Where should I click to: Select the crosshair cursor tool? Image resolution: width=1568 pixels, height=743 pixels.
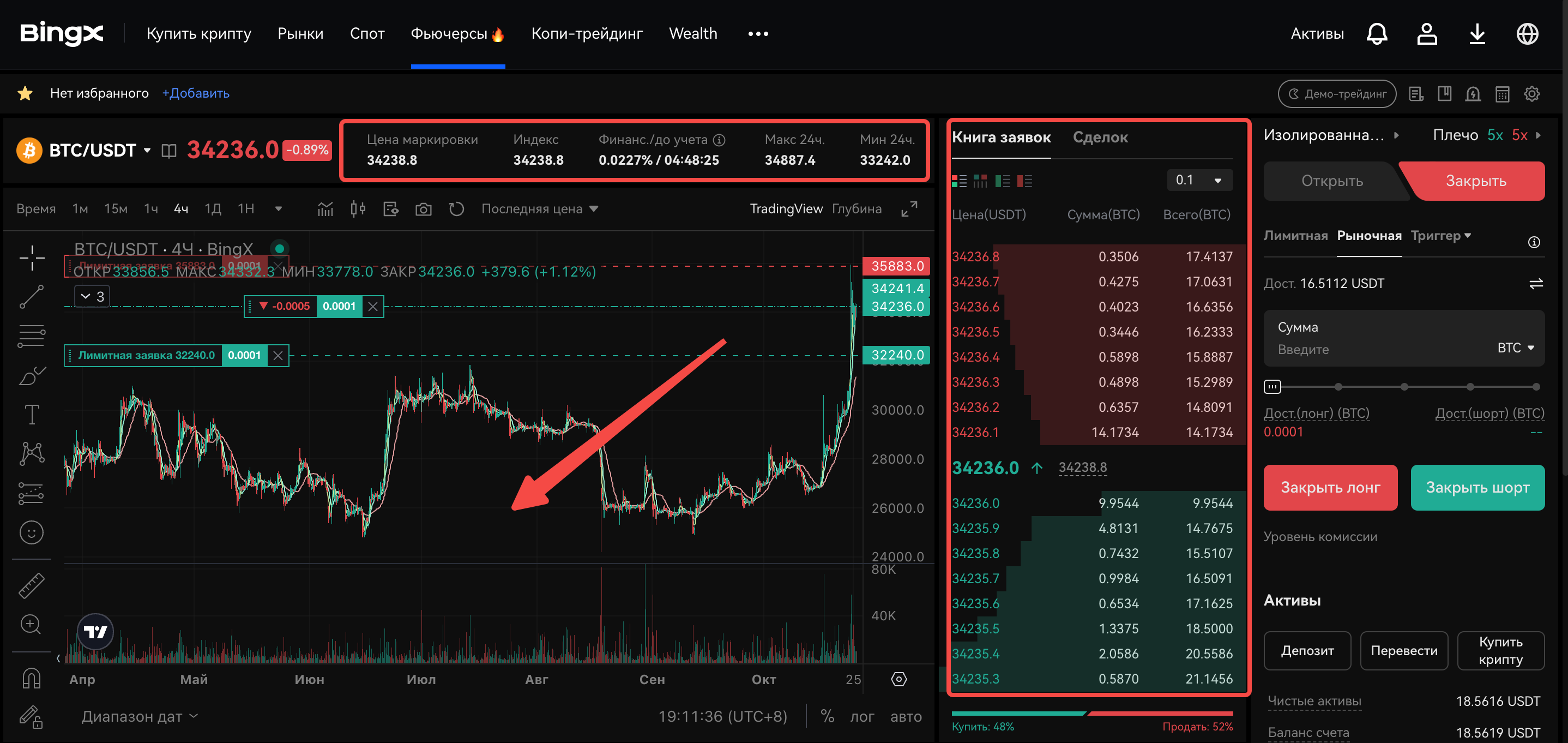point(31,258)
